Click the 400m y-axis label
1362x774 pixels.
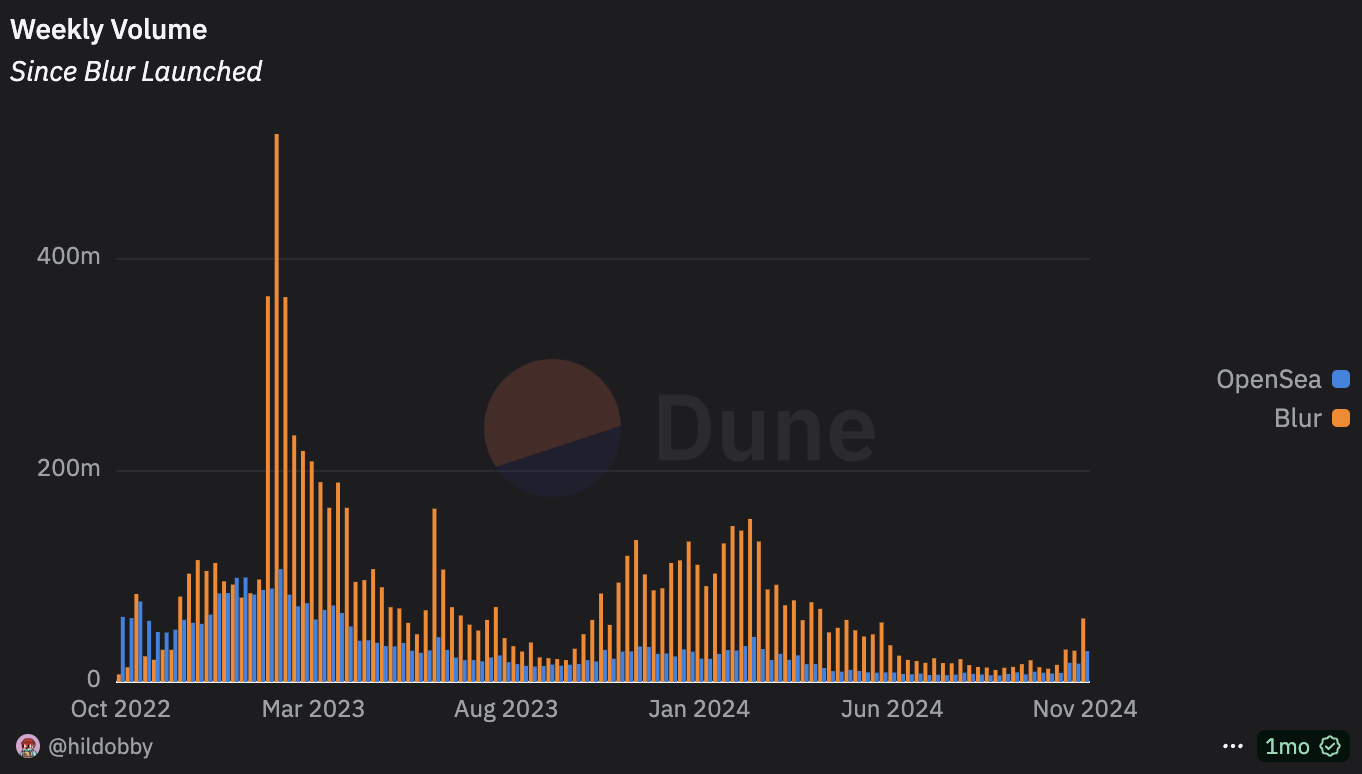[x=69, y=256]
